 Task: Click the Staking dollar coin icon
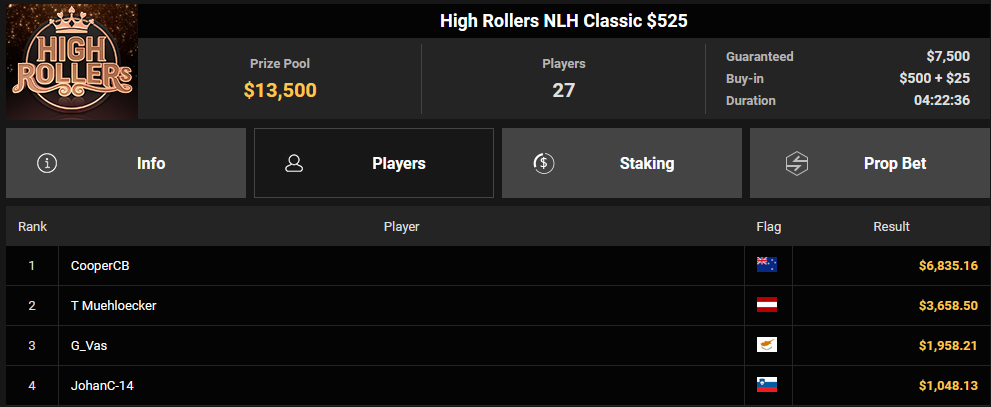coord(544,163)
